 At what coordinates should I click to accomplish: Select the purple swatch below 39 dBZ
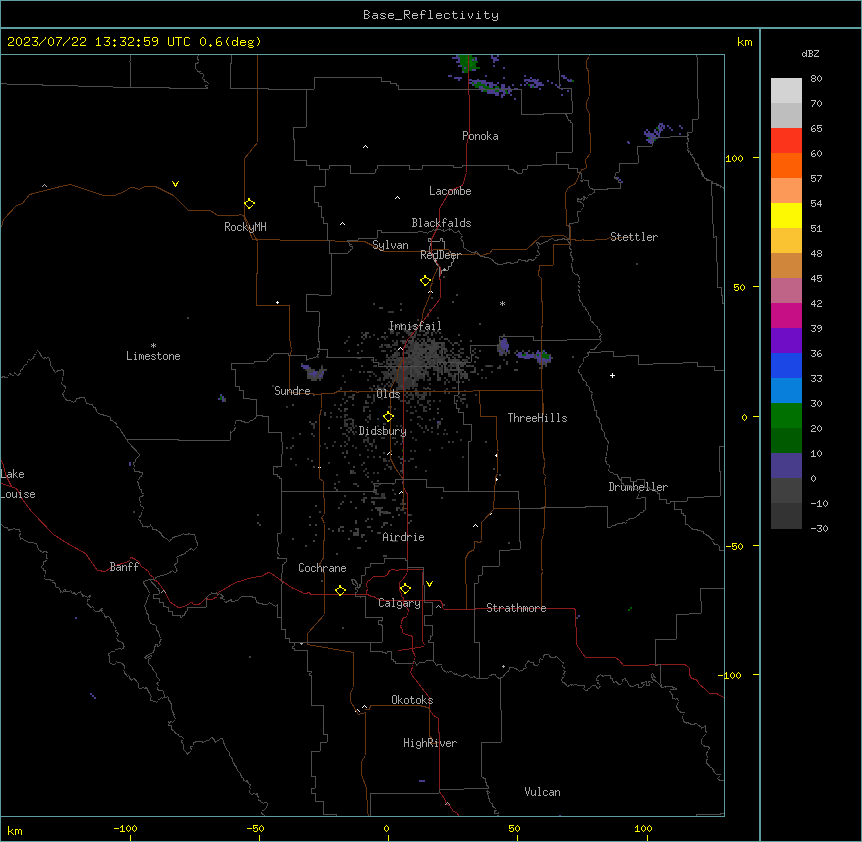click(x=786, y=341)
